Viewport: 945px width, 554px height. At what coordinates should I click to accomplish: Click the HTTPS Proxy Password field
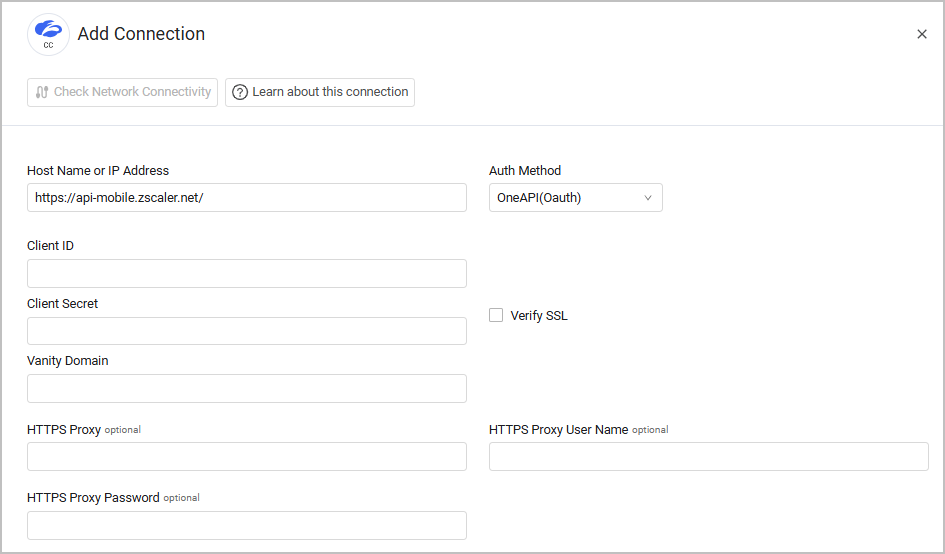(246, 525)
